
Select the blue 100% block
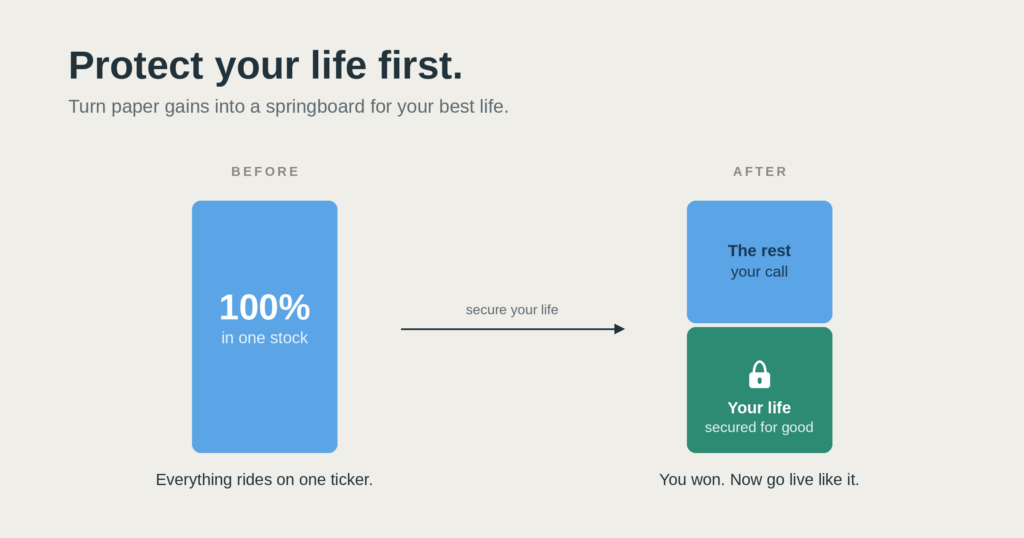pyautogui.click(x=264, y=326)
